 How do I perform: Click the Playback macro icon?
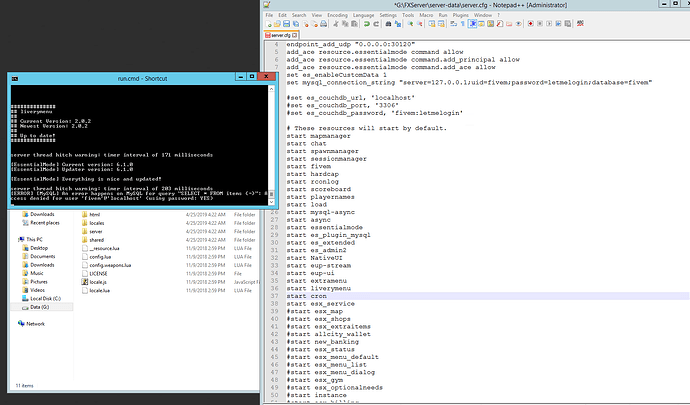point(549,24)
